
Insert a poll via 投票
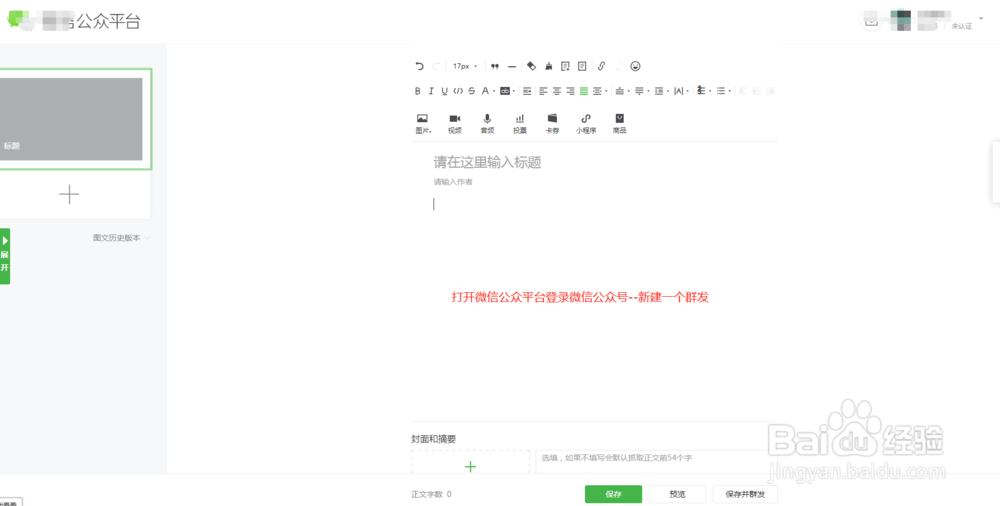click(x=520, y=124)
